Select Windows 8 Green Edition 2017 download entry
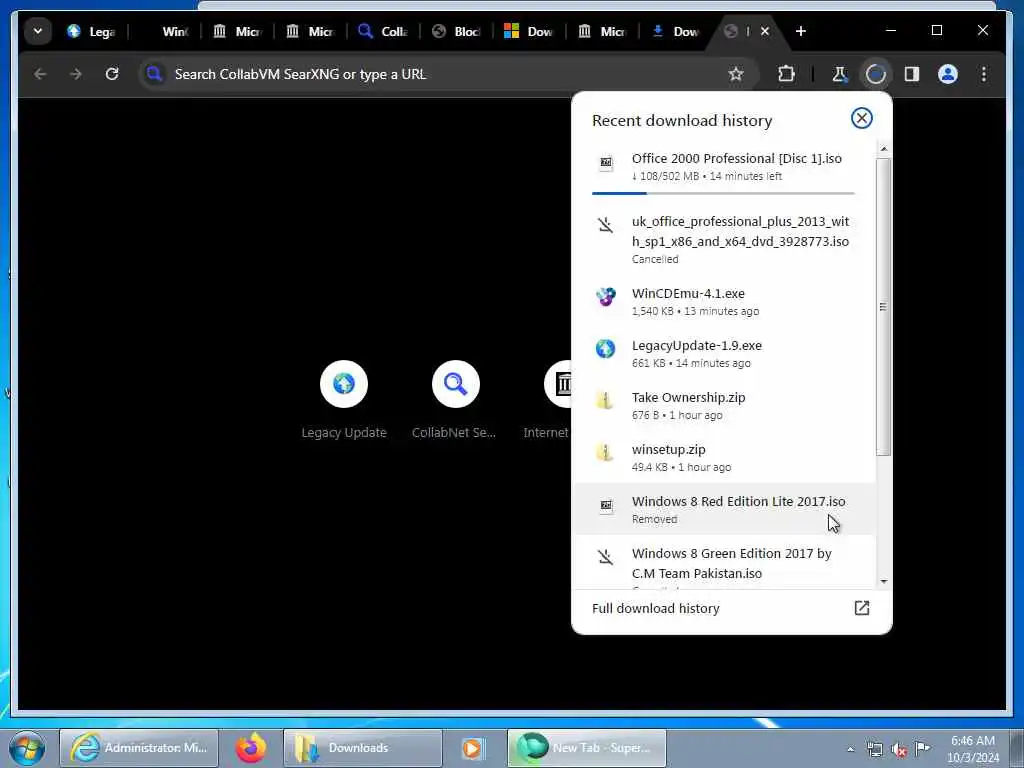Viewport: 1024px width, 768px height. [724, 563]
